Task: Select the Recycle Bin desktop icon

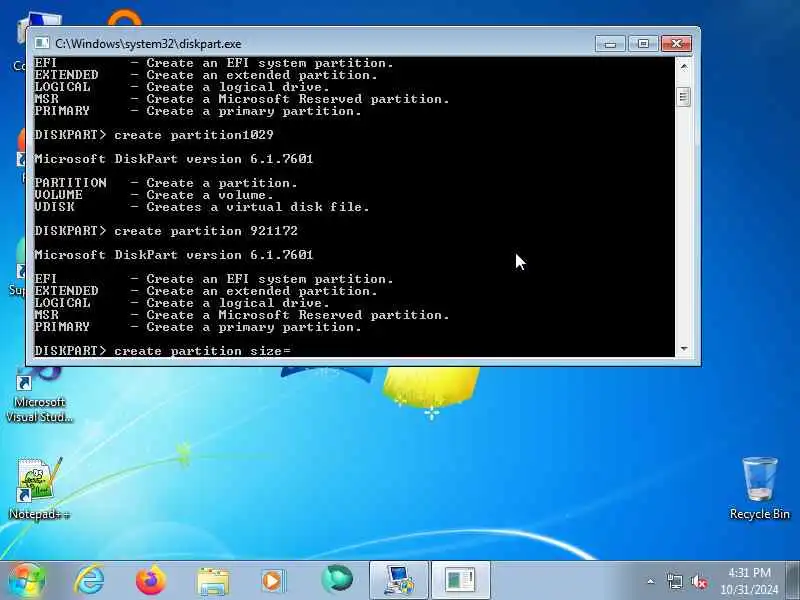Action: point(760,488)
